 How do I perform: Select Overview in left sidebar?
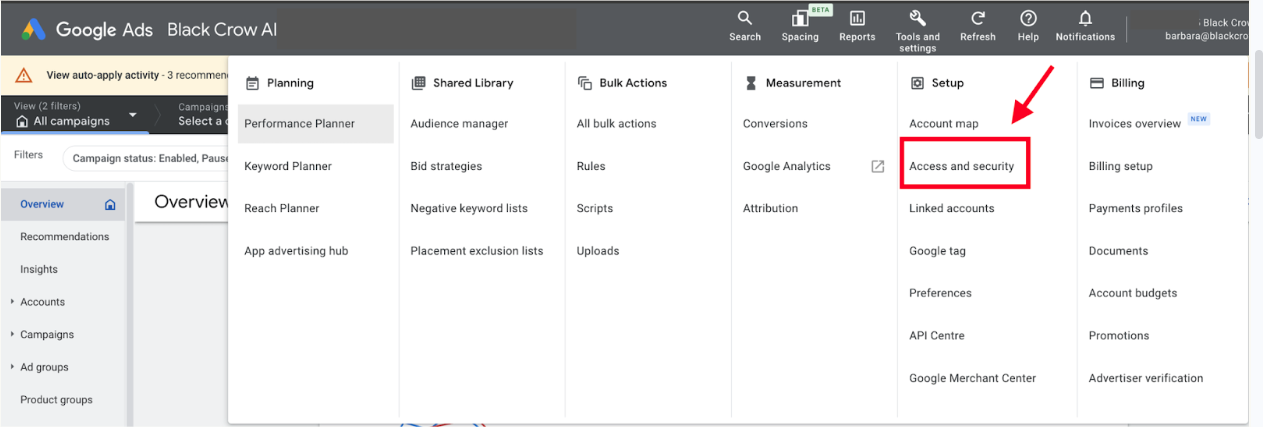63,204
